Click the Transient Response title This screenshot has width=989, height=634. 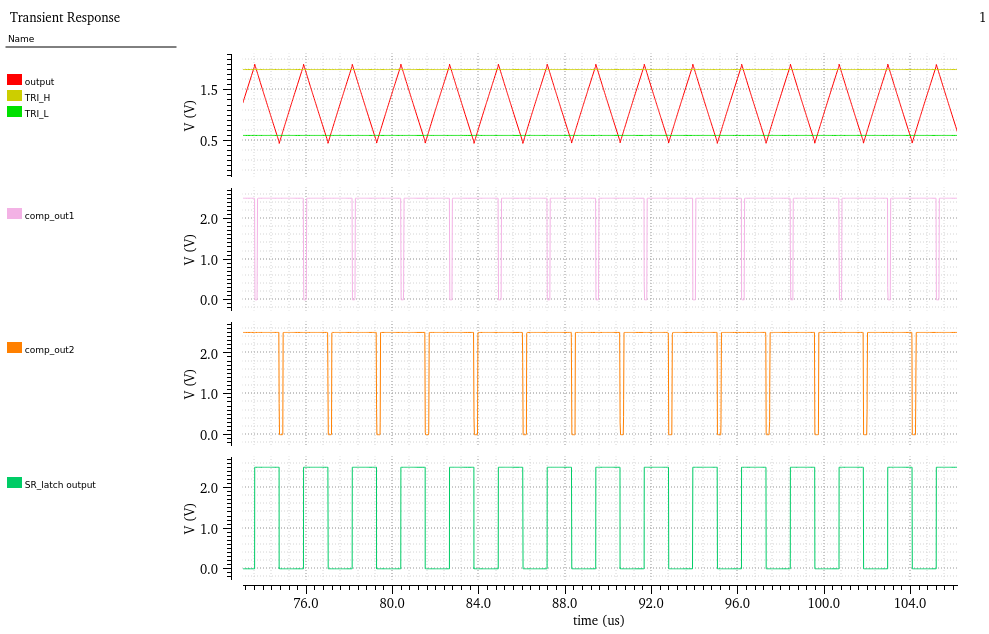[63, 17]
